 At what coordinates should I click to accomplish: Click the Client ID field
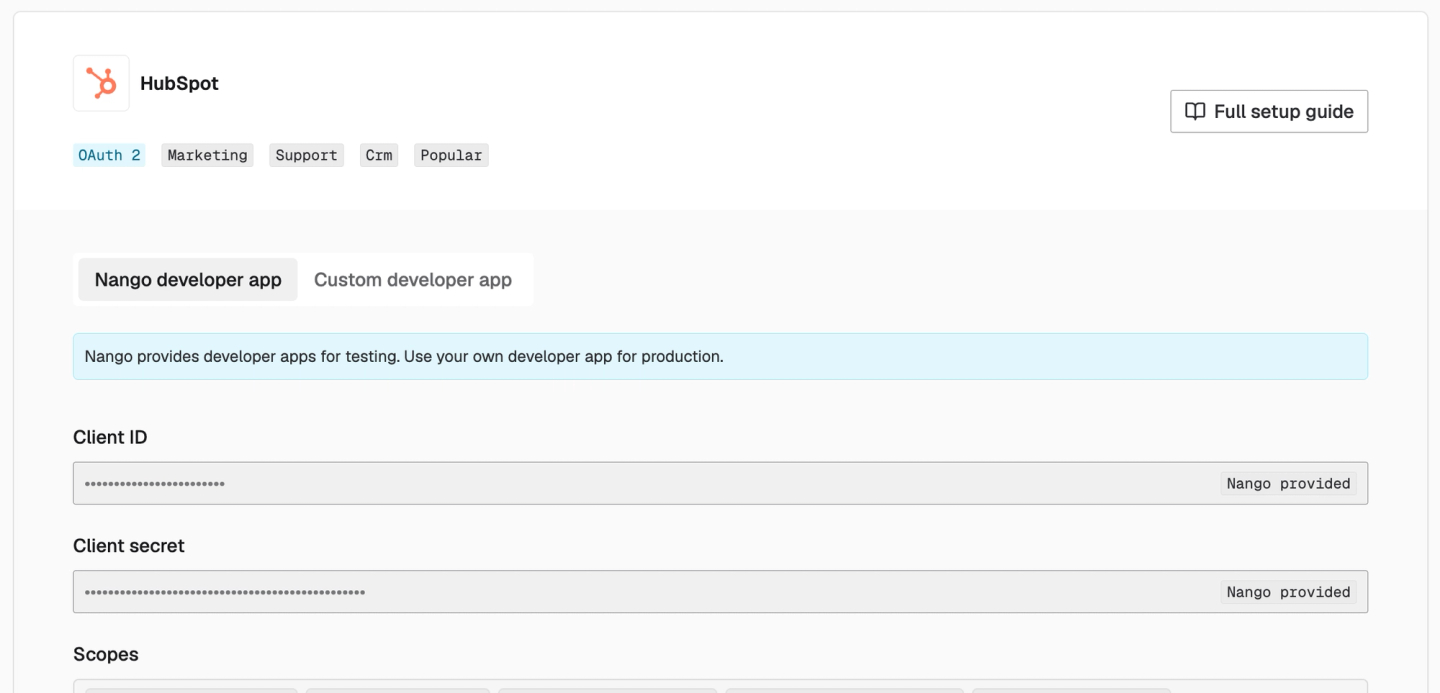(x=720, y=483)
